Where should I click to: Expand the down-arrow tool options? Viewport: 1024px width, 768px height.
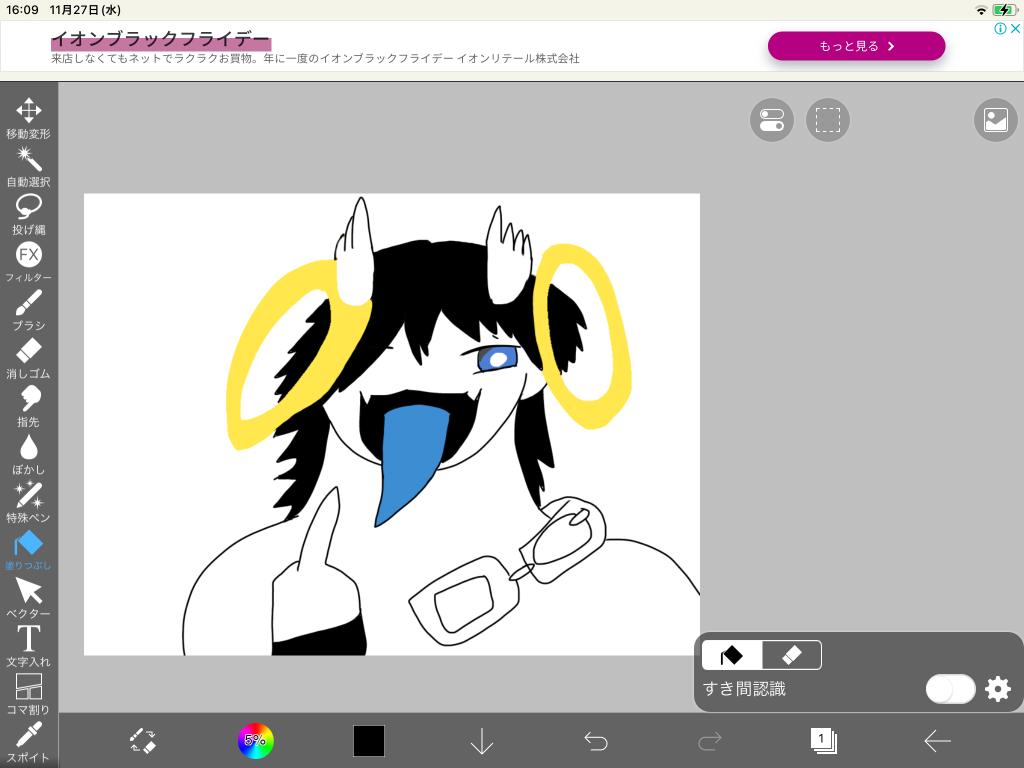pyautogui.click(x=482, y=741)
